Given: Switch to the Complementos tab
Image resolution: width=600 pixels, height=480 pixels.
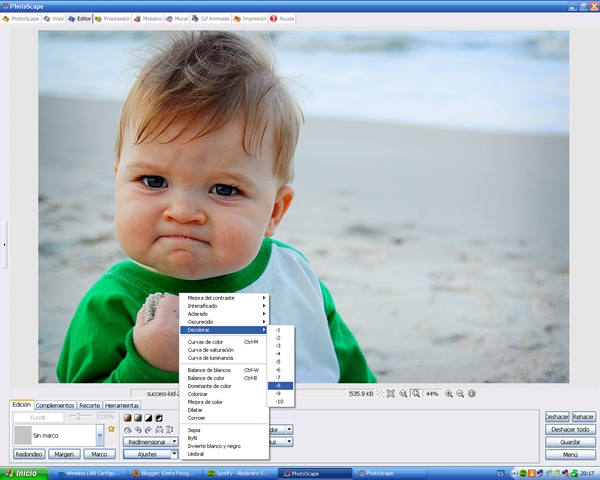Looking at the screenshot, I should pos(55,405).
